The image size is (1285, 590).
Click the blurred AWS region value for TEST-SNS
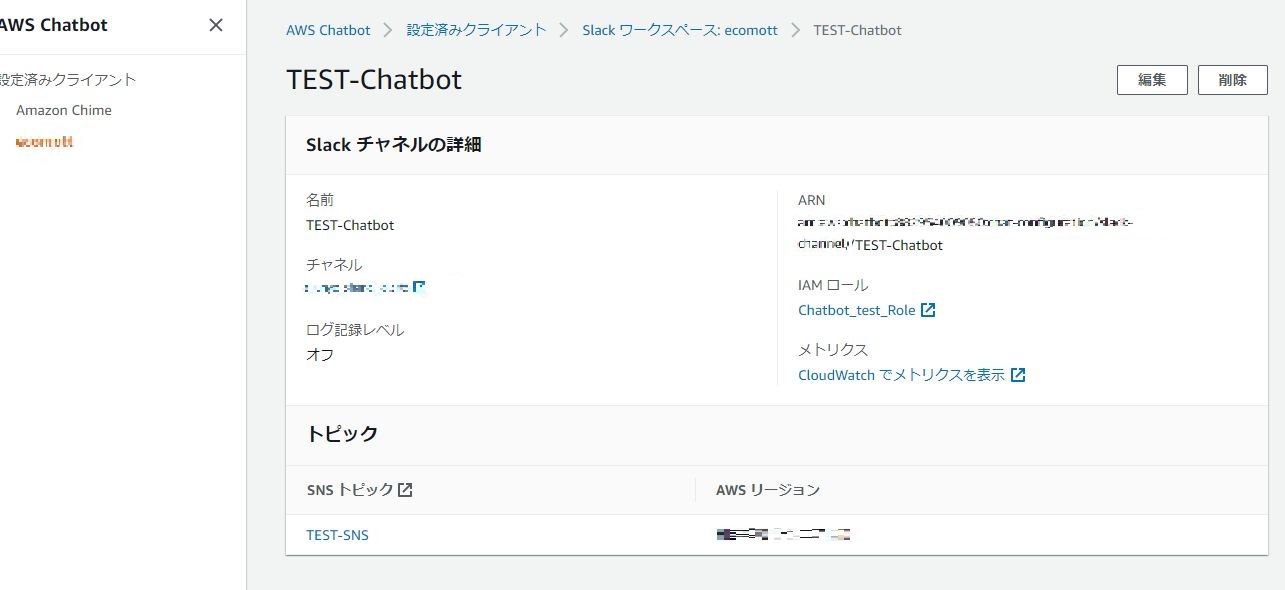[x=784, y=535]
